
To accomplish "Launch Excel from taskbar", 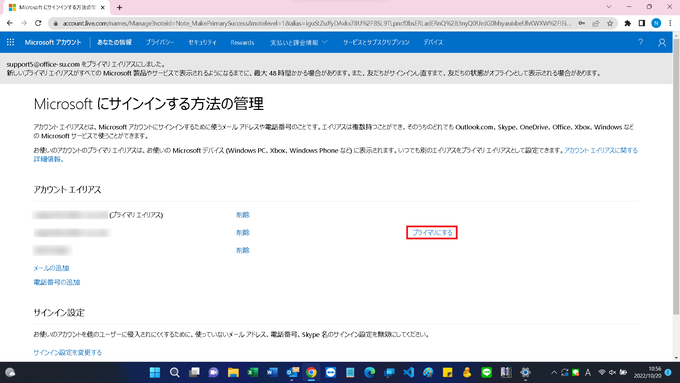I will pyautogui.click(x=253, y=372).
